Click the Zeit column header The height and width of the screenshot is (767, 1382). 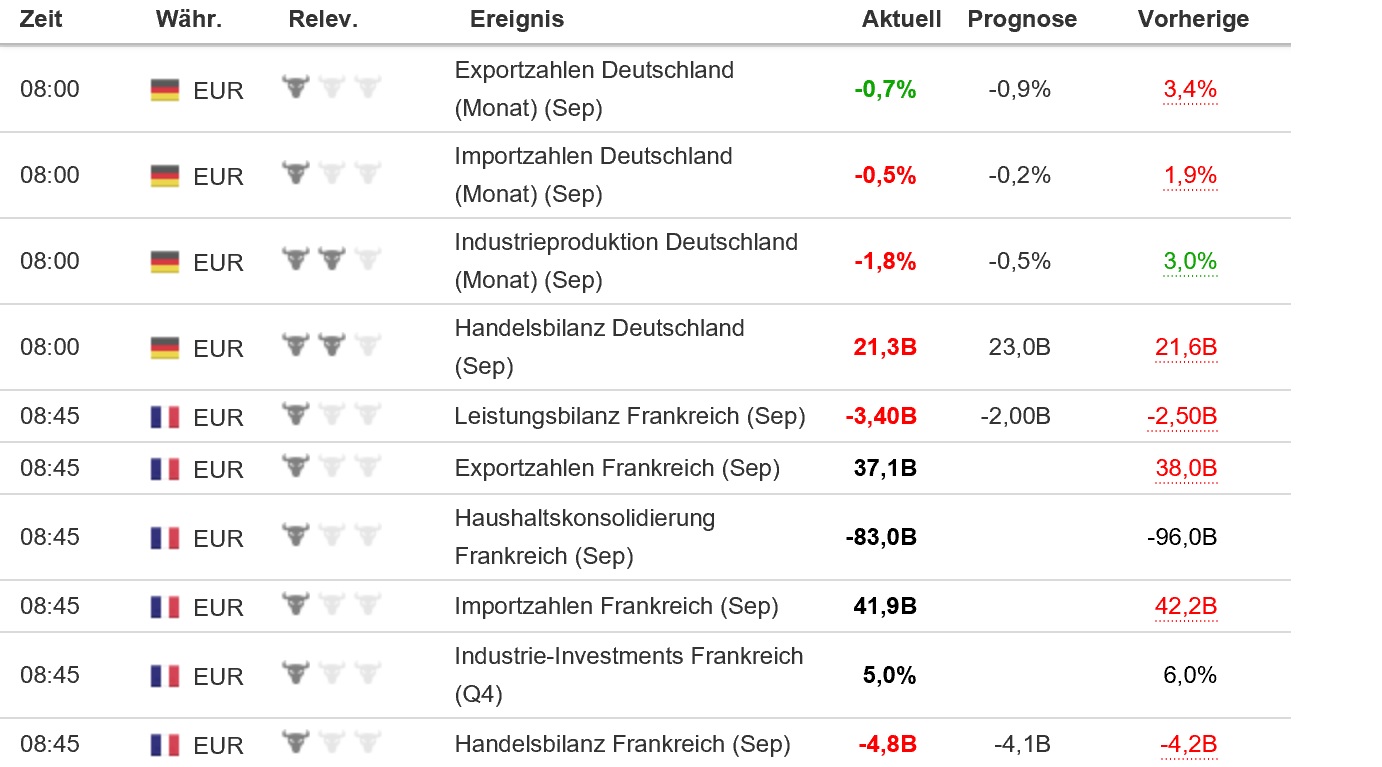point(41,19)
